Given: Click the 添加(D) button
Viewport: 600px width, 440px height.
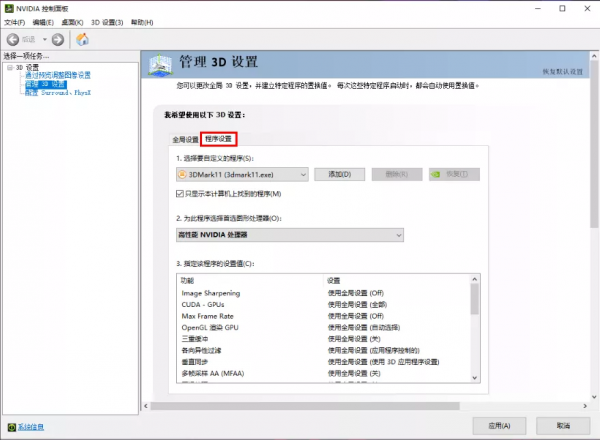Looking at the screenshot, I should 339,174.
